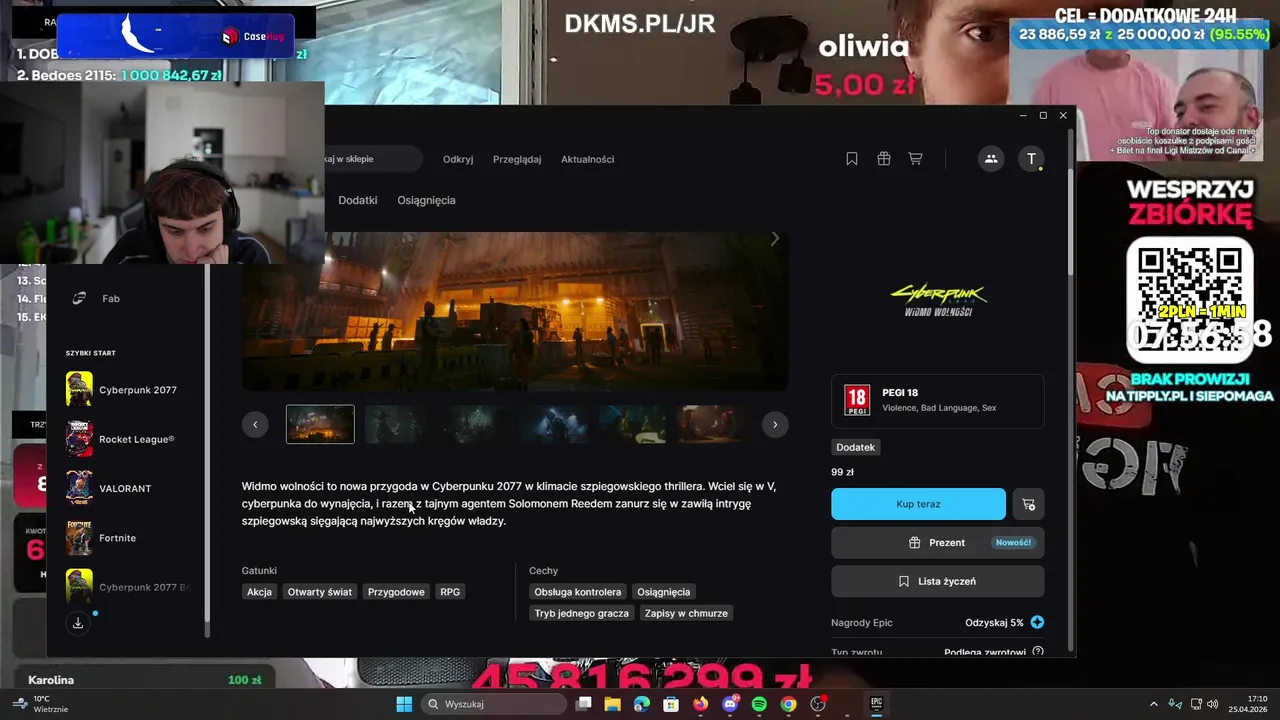The height and width of the screenshot is (720, 1280).
Task: Open the downloads icon in sidebar
Action: click(x=78, y=623)
